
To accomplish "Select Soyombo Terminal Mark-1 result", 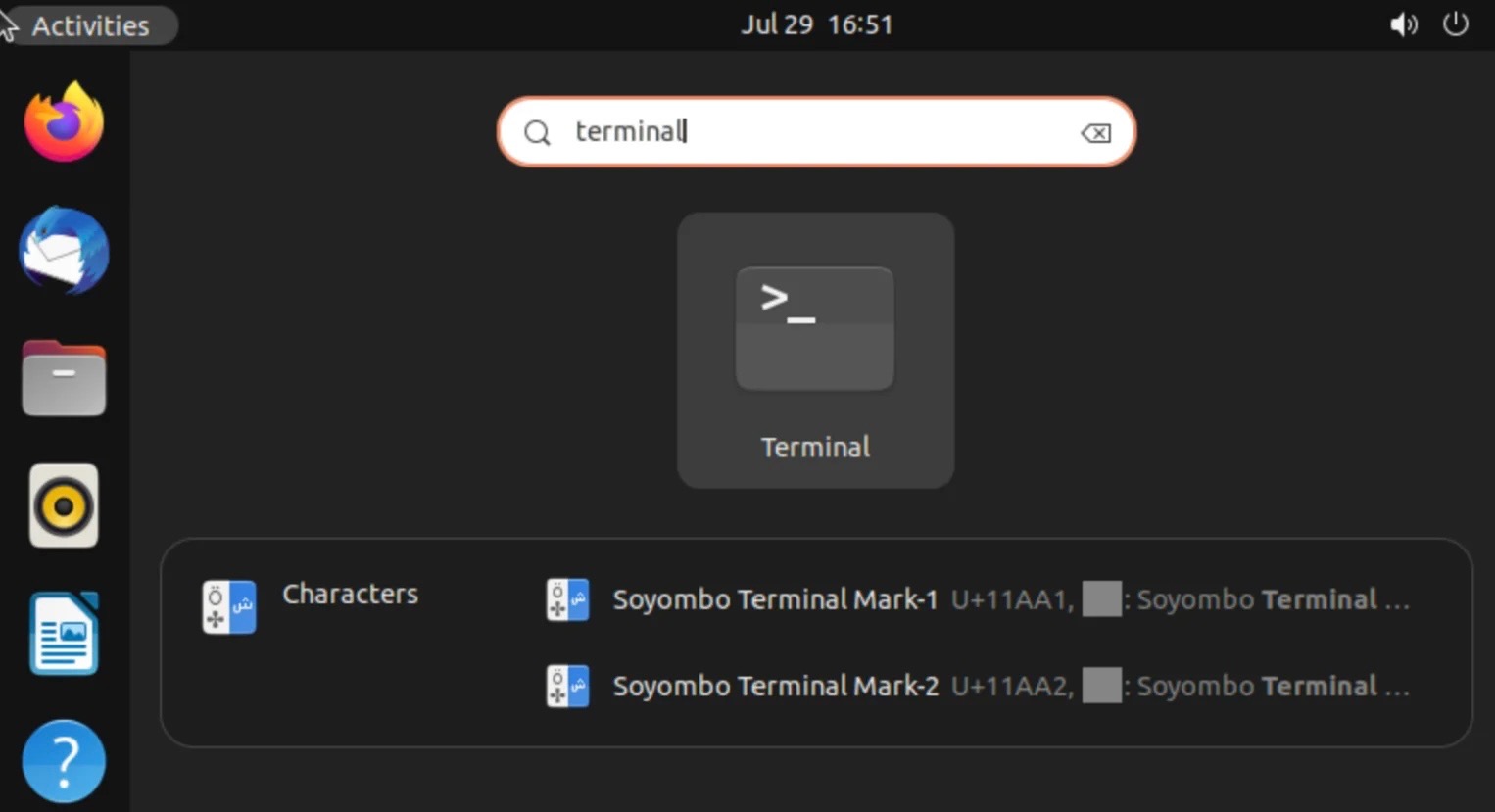I will click(774, 599).
